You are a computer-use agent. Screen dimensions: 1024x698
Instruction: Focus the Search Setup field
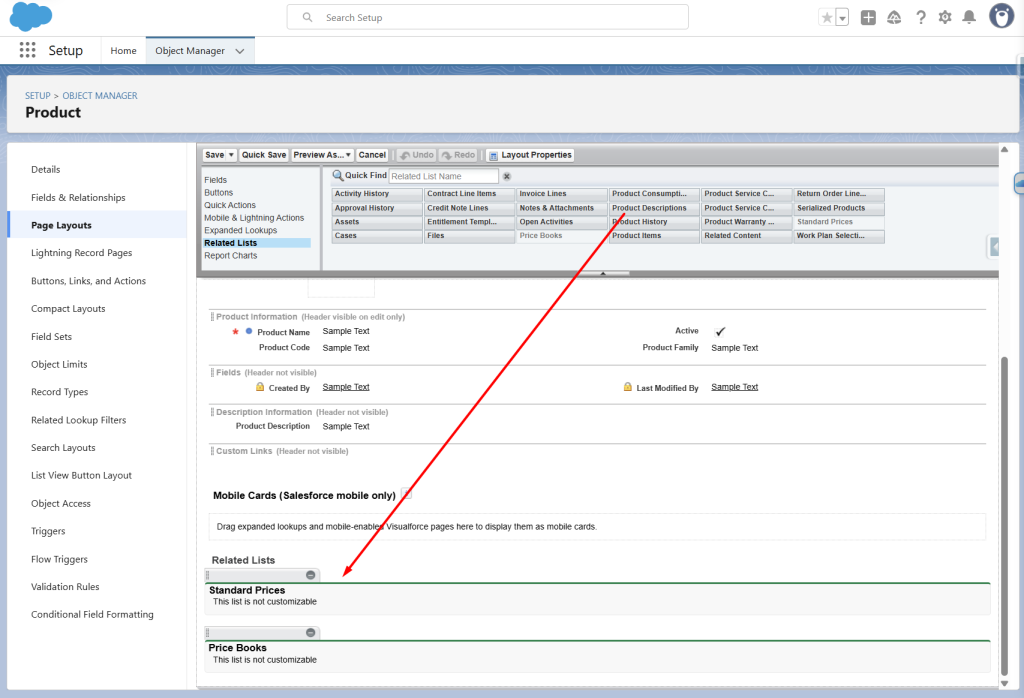(487, 17)
